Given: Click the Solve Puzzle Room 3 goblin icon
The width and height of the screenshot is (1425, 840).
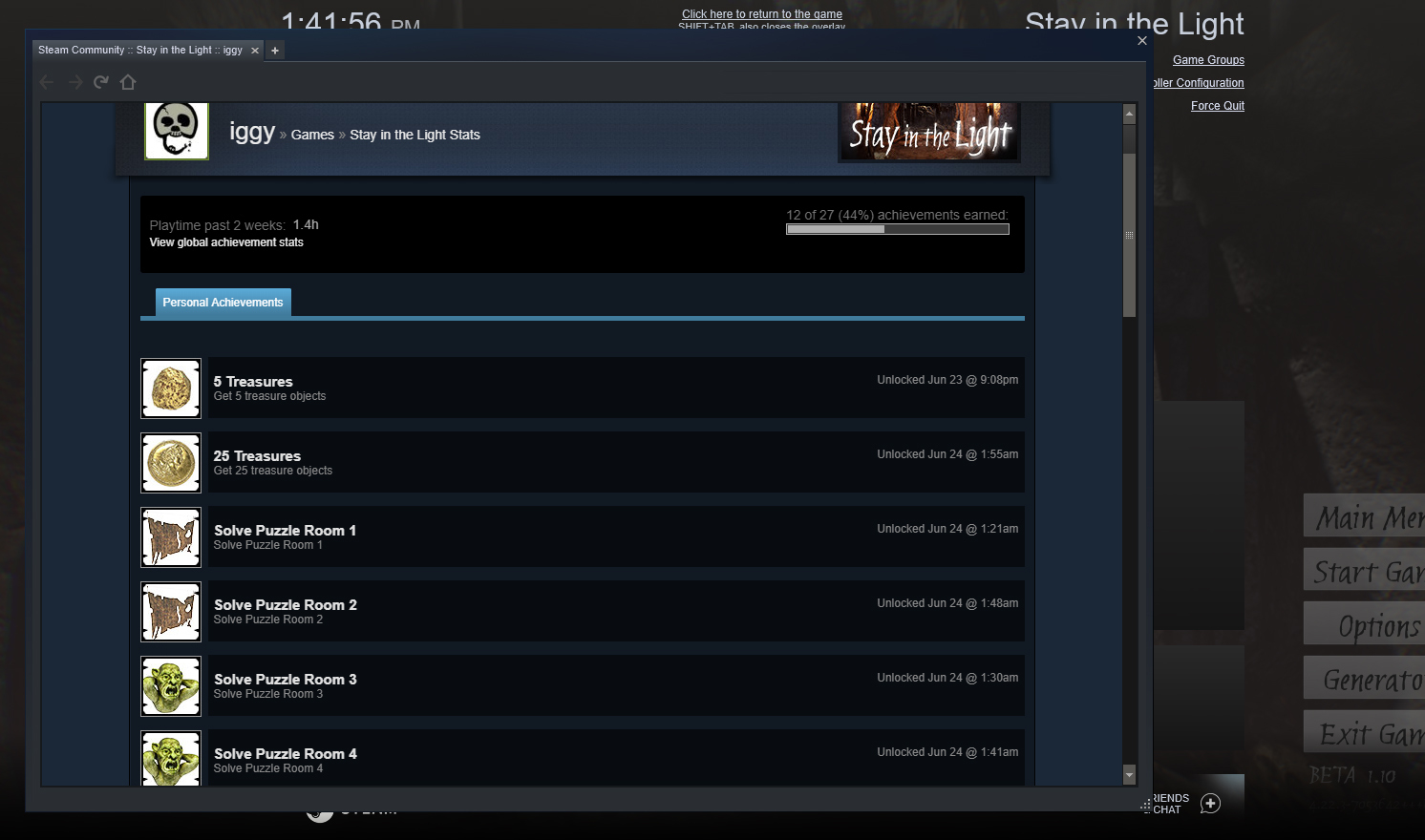Looking at the screenshot, I should tap(171, 686).
